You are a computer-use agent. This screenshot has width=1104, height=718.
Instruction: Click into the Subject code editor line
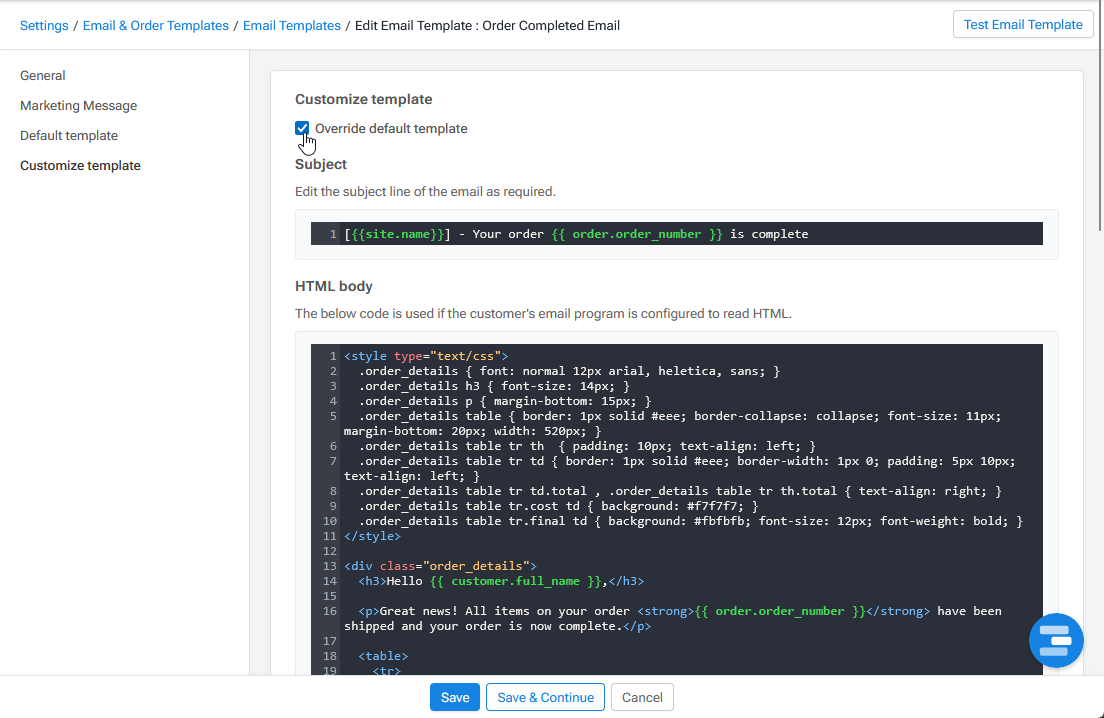tap(677, 234)
